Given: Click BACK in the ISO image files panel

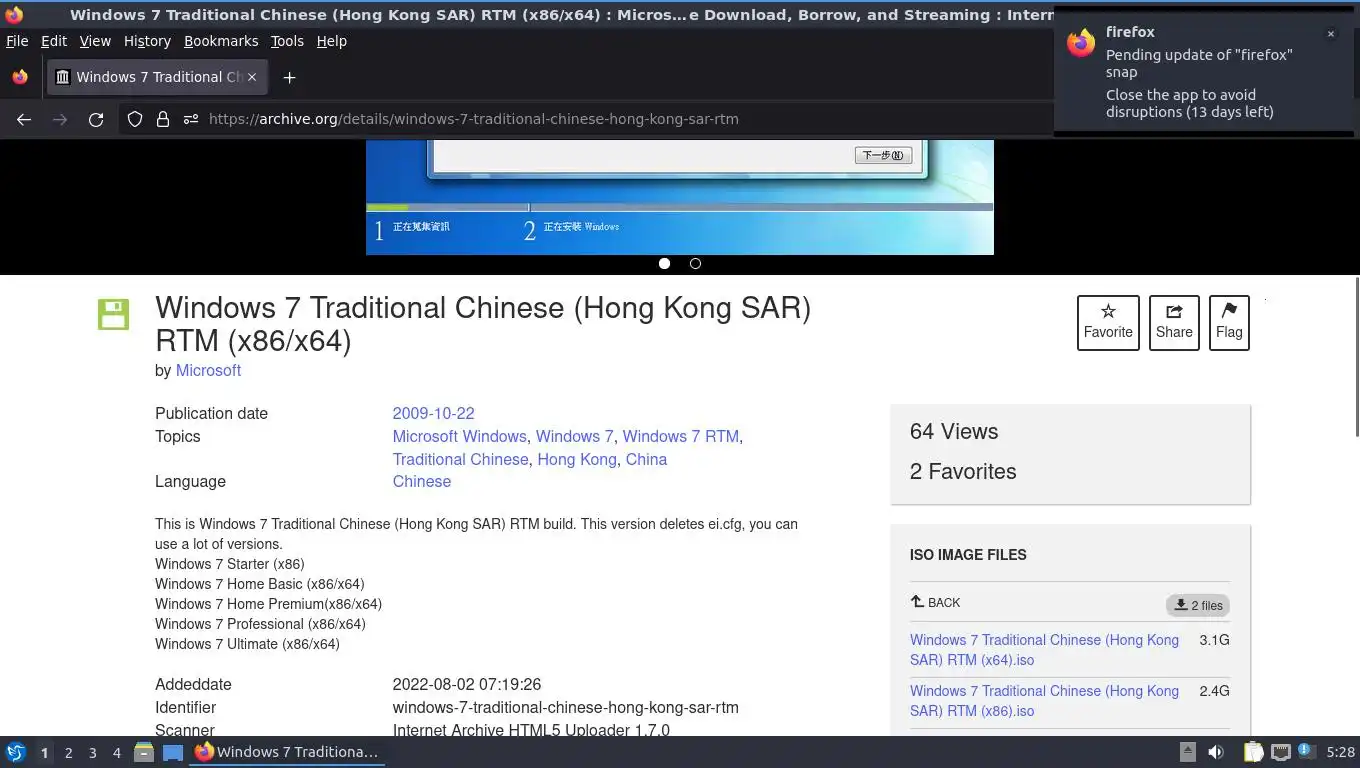Looking at the screenshot, I should (935, 602).
